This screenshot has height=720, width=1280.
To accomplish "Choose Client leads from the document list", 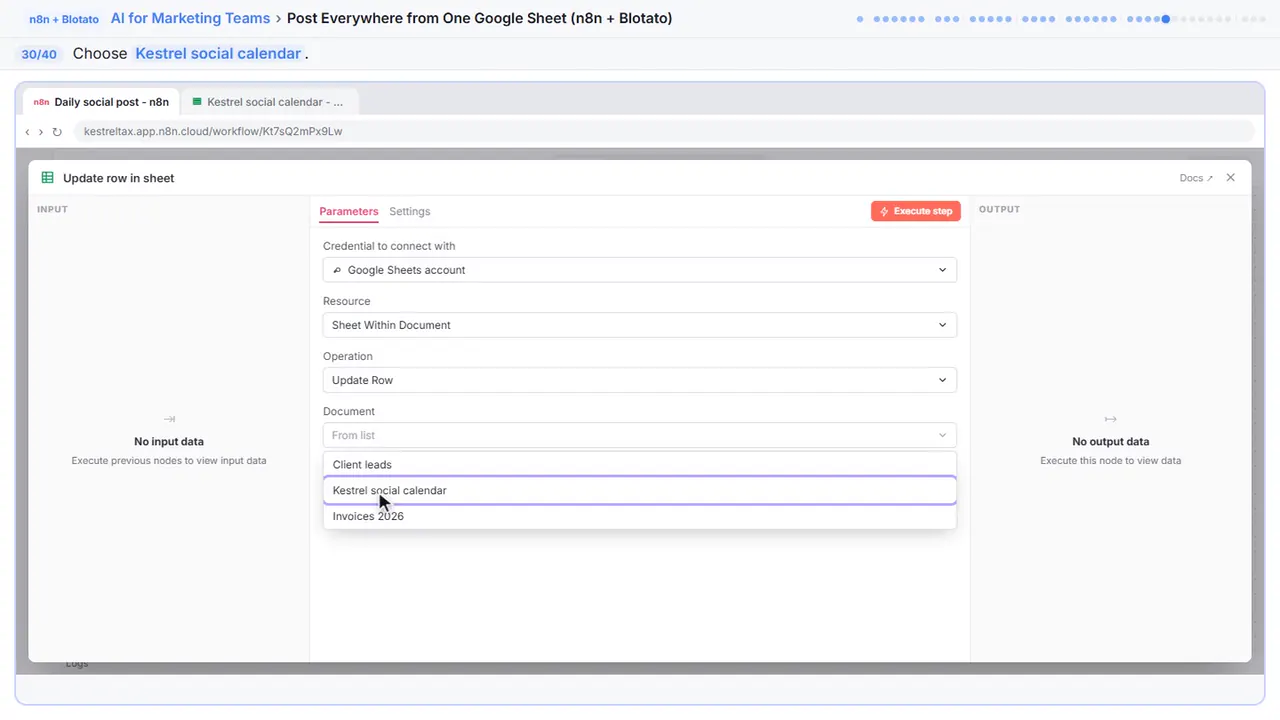I will tap(640, 465).
